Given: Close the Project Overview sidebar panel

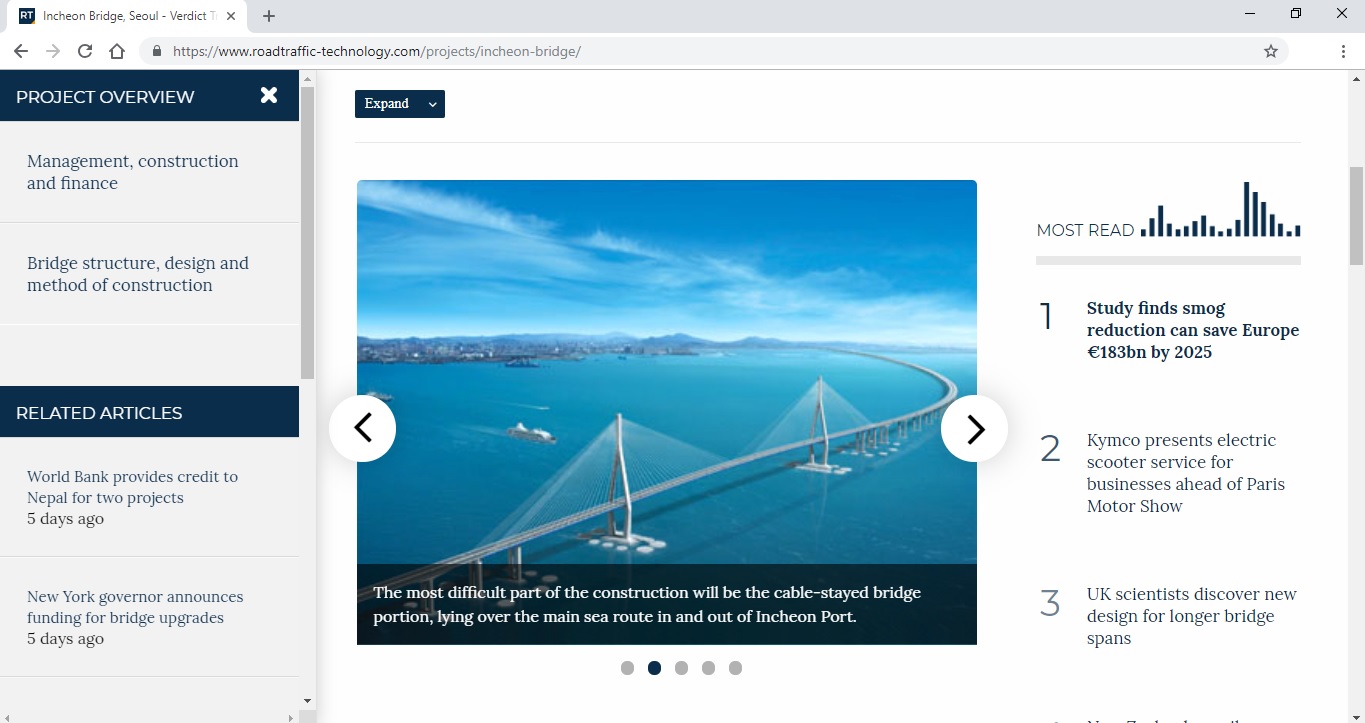Looking at the screenshot, I should 268,96.
